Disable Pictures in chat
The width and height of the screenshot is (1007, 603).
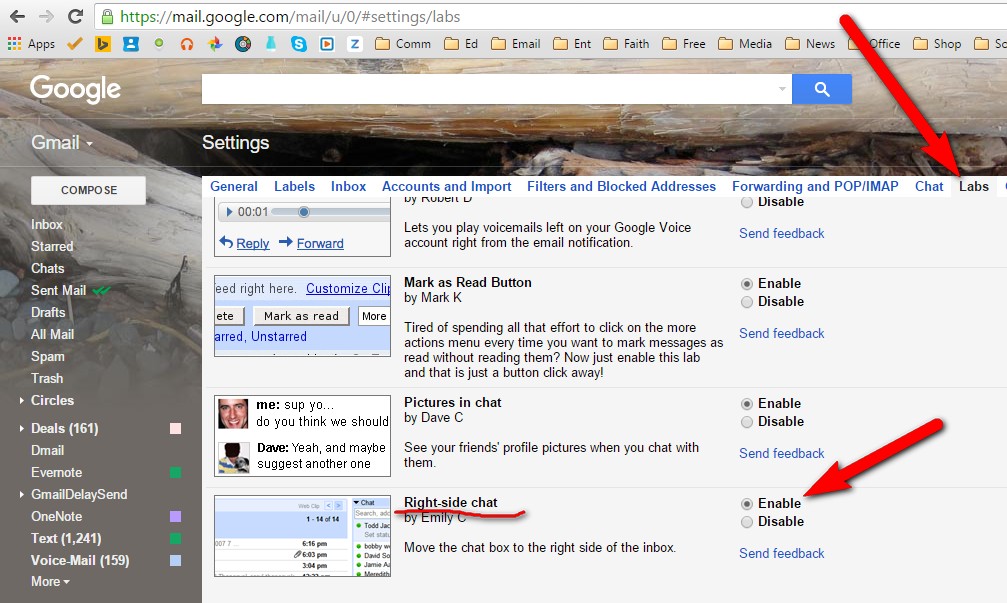748,421
